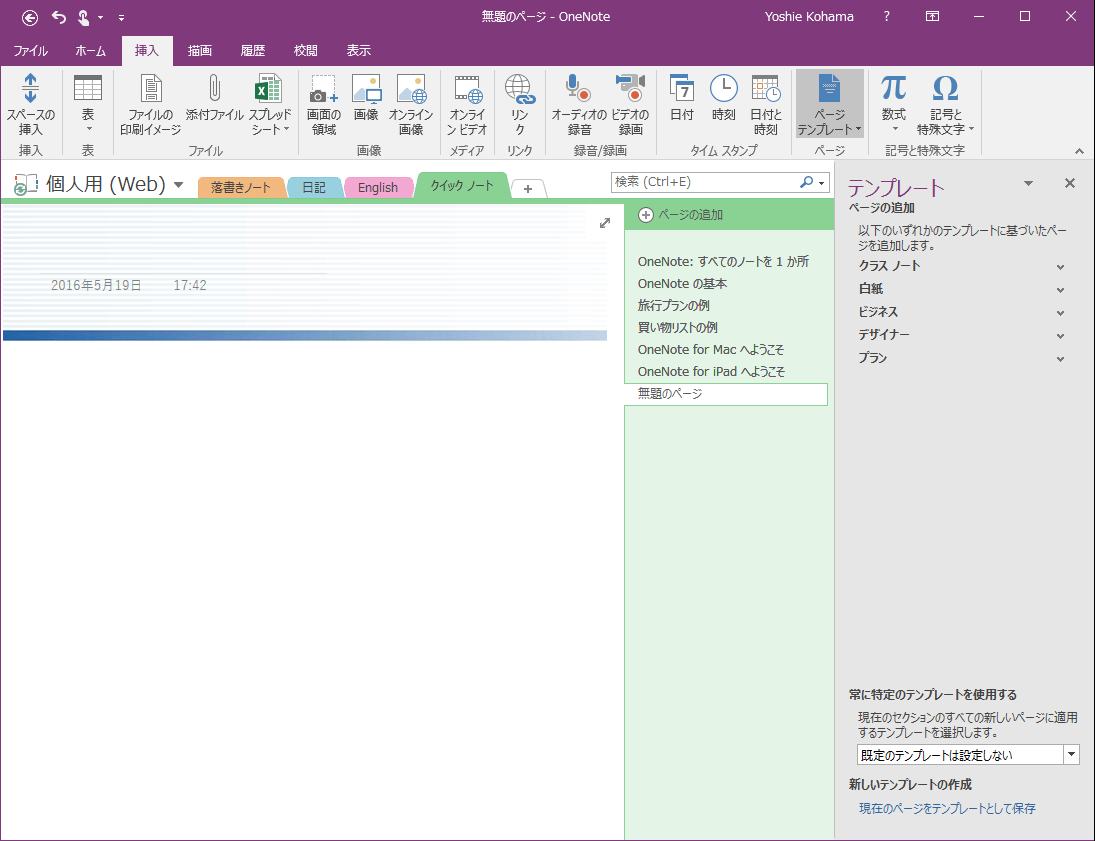
Task: Click the Back arrow in title bar
Action: tap(29, 17)
